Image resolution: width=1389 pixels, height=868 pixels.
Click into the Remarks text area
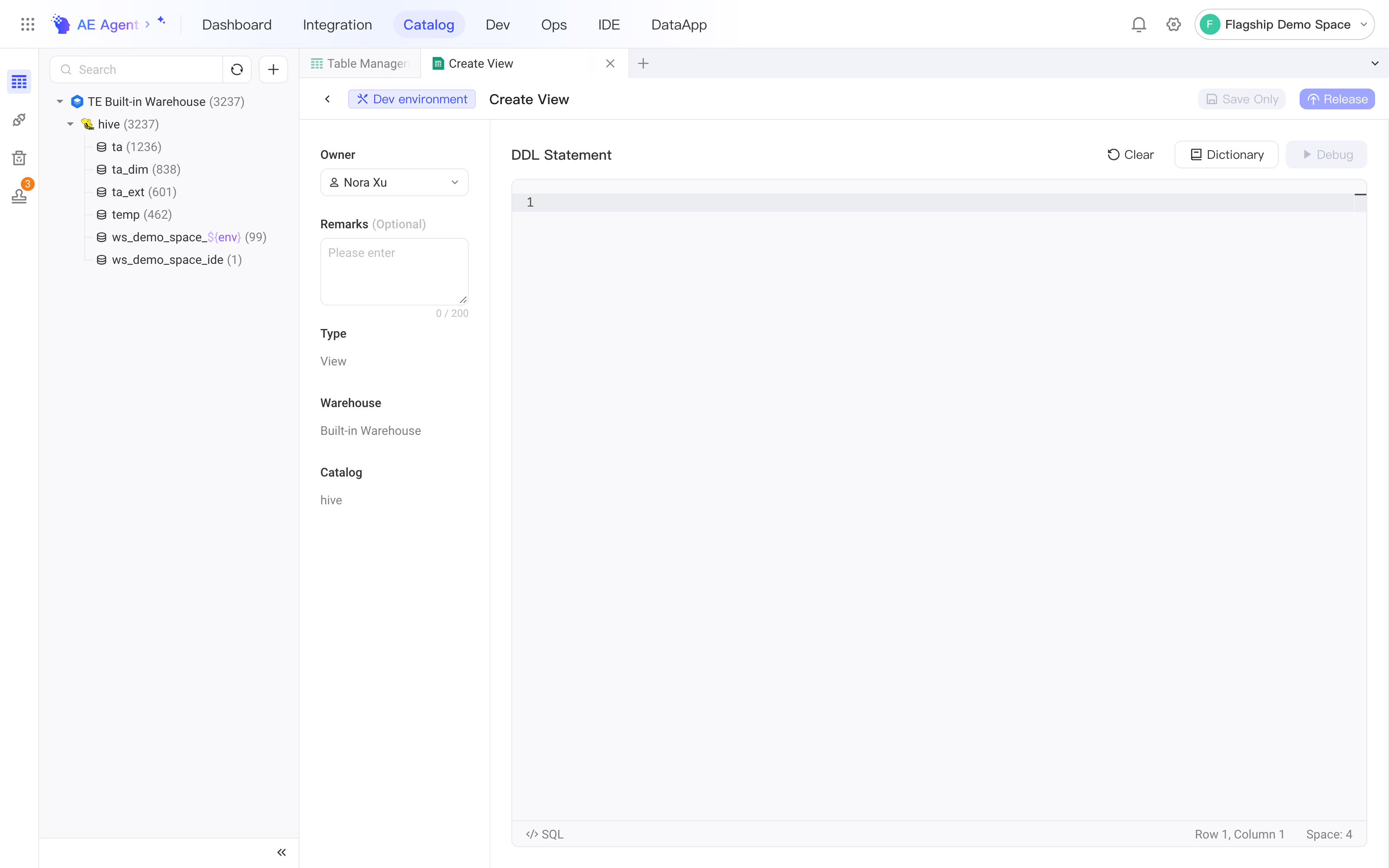[394, 271]
